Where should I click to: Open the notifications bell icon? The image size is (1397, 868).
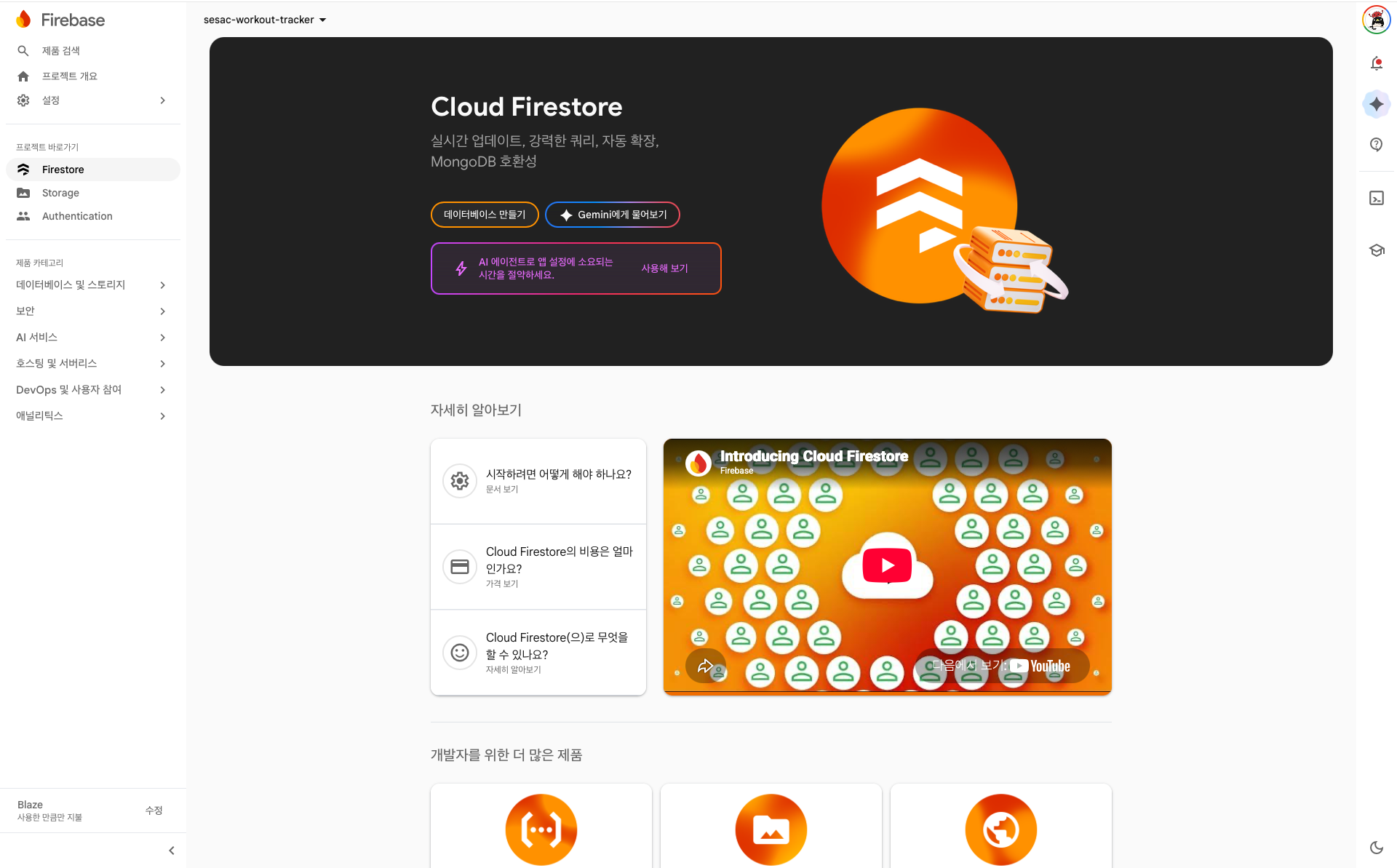coord(1376,63)
